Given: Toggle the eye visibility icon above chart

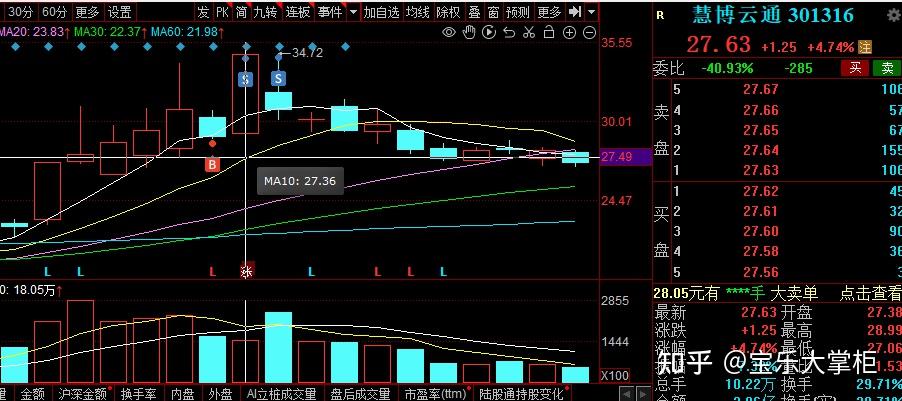Looking at the screenshot, I should coord(449,33).
